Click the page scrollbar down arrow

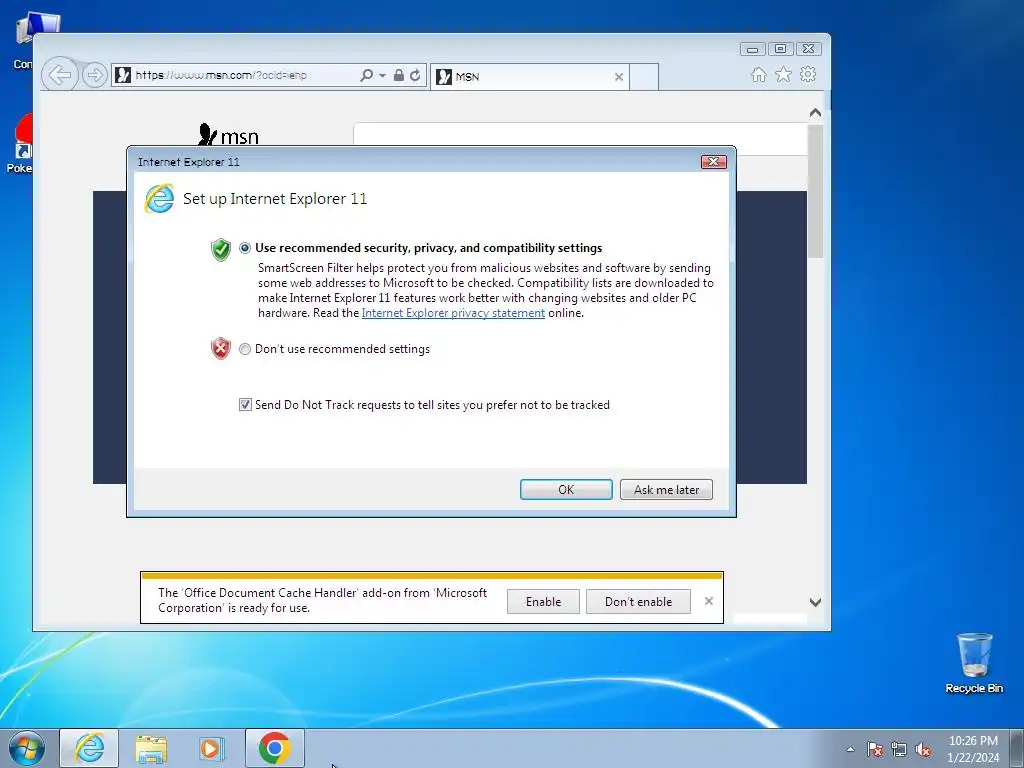coord(815,602)
